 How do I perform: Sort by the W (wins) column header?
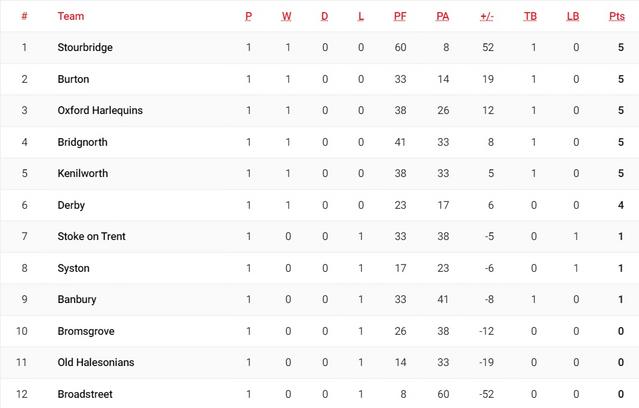coord(286,16)
